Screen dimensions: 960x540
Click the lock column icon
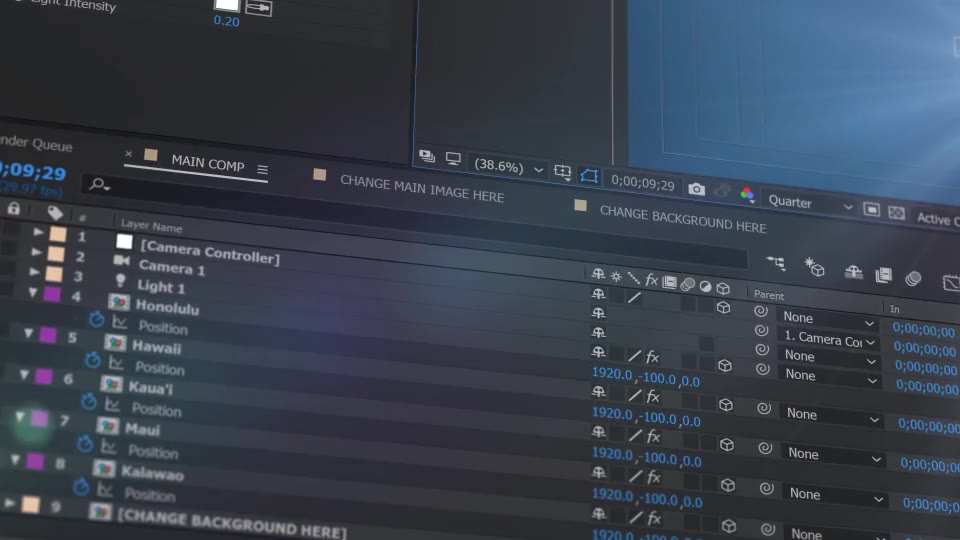[13, 208]
